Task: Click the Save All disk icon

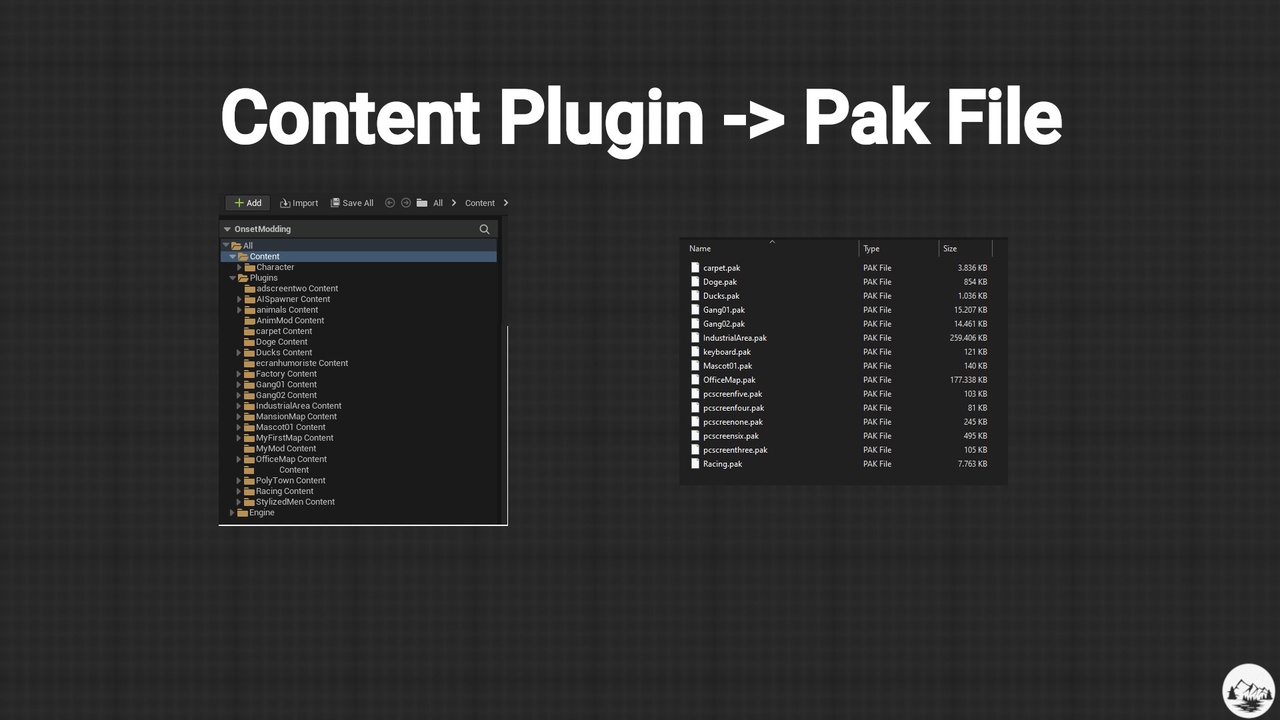Action: coord(336,203)
